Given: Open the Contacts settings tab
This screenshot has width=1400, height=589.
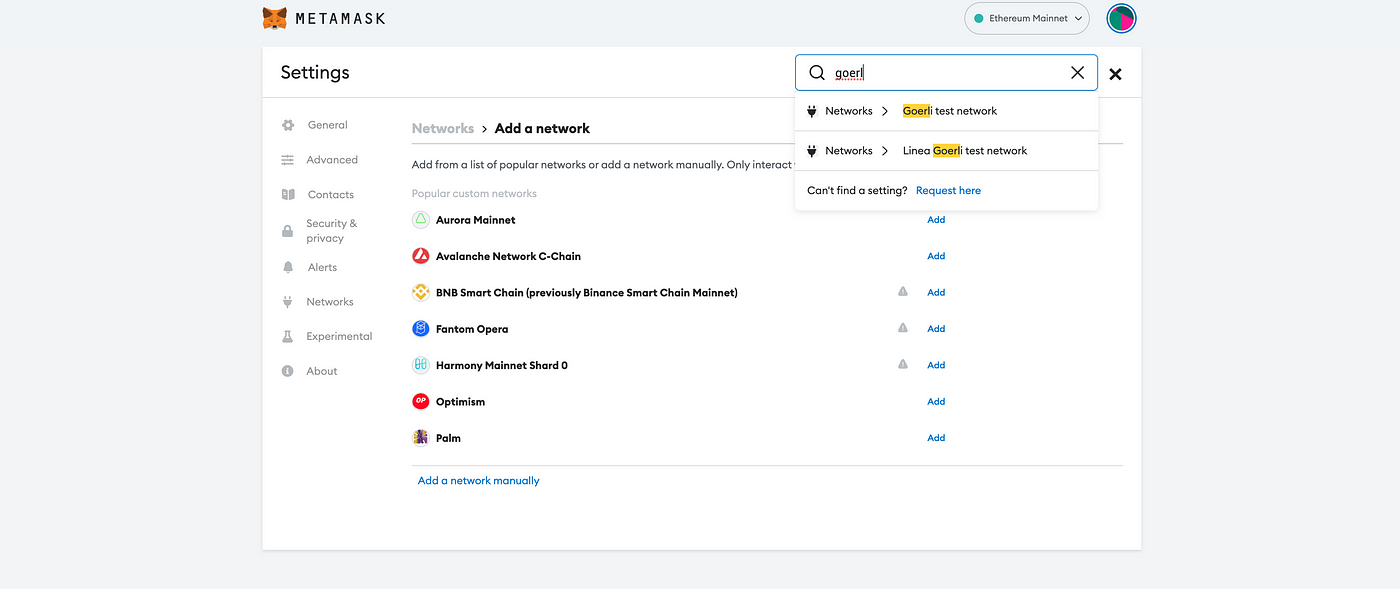Looking at the screenshot, I should click(330, 195).
